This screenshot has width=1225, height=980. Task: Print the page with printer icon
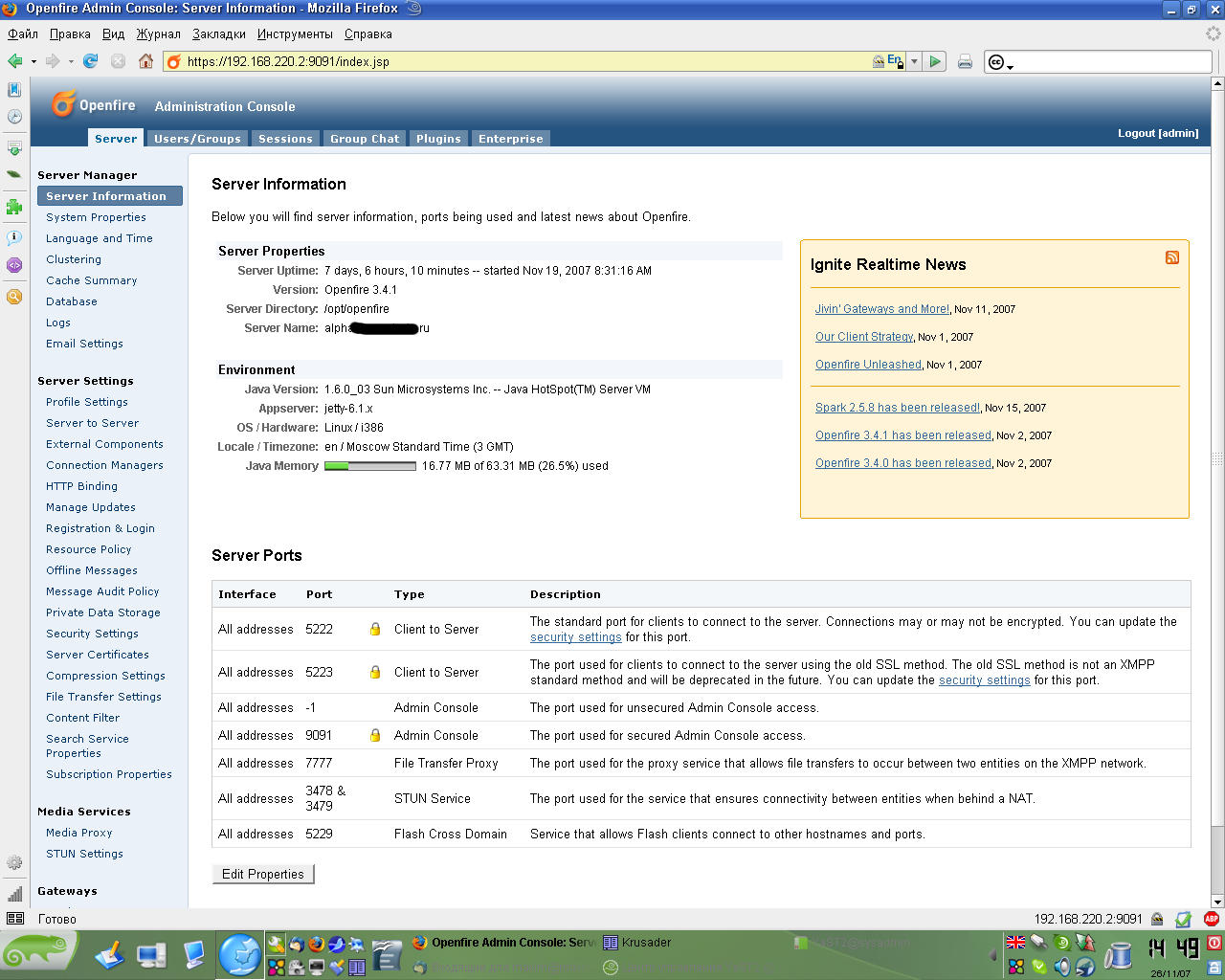click(x=965, y=61)
